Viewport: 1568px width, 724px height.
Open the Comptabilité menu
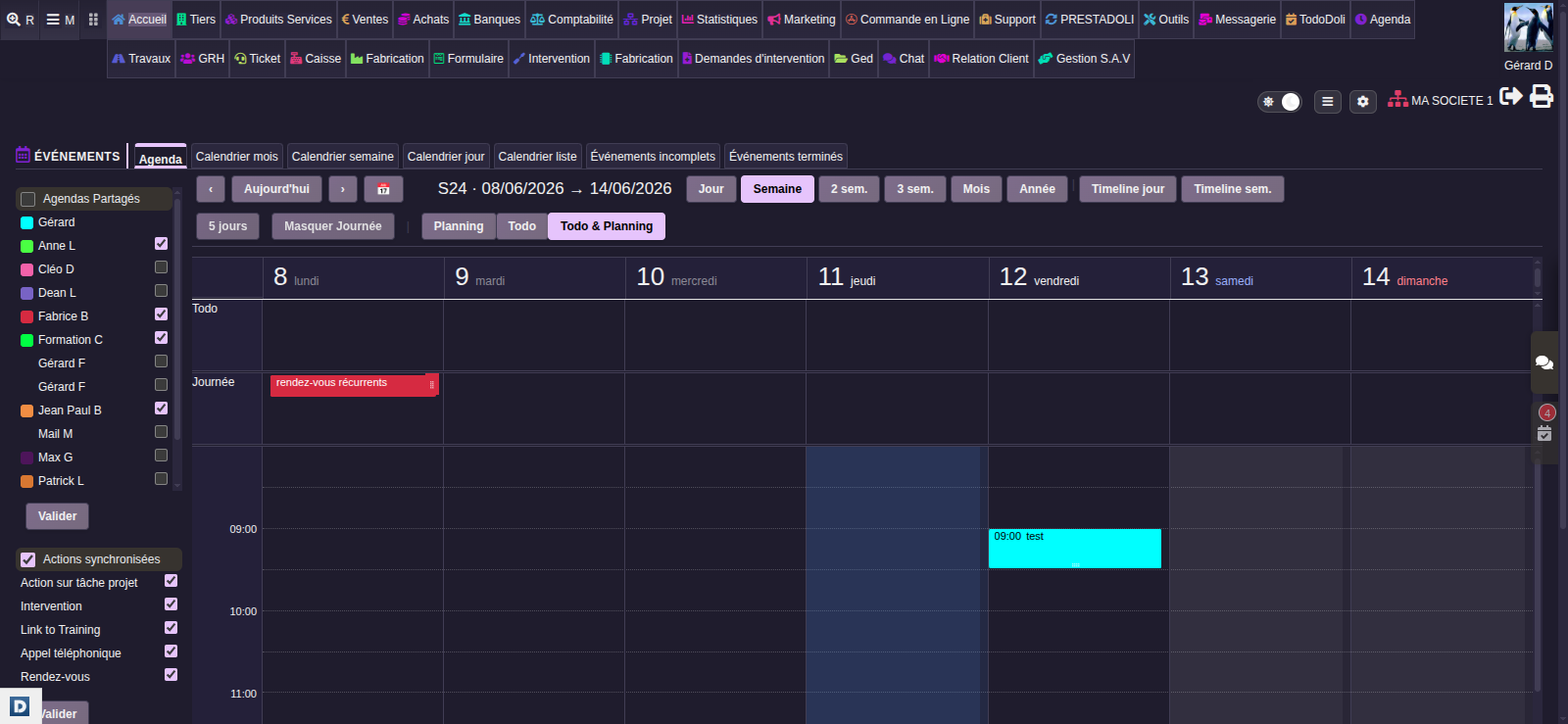pyautogui.click(x=572, y=20)
